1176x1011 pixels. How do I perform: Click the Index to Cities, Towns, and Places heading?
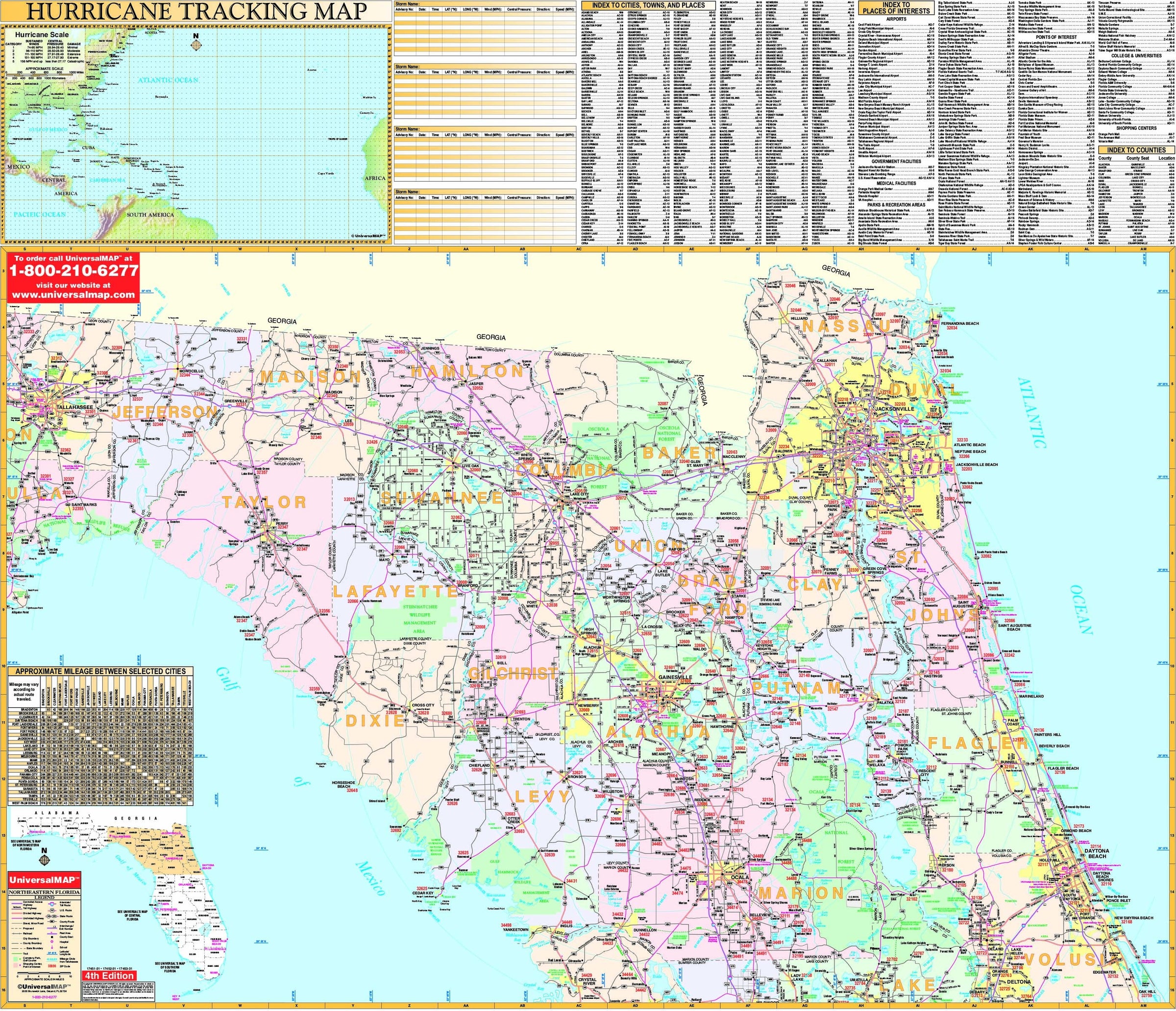tap(648, 5)
